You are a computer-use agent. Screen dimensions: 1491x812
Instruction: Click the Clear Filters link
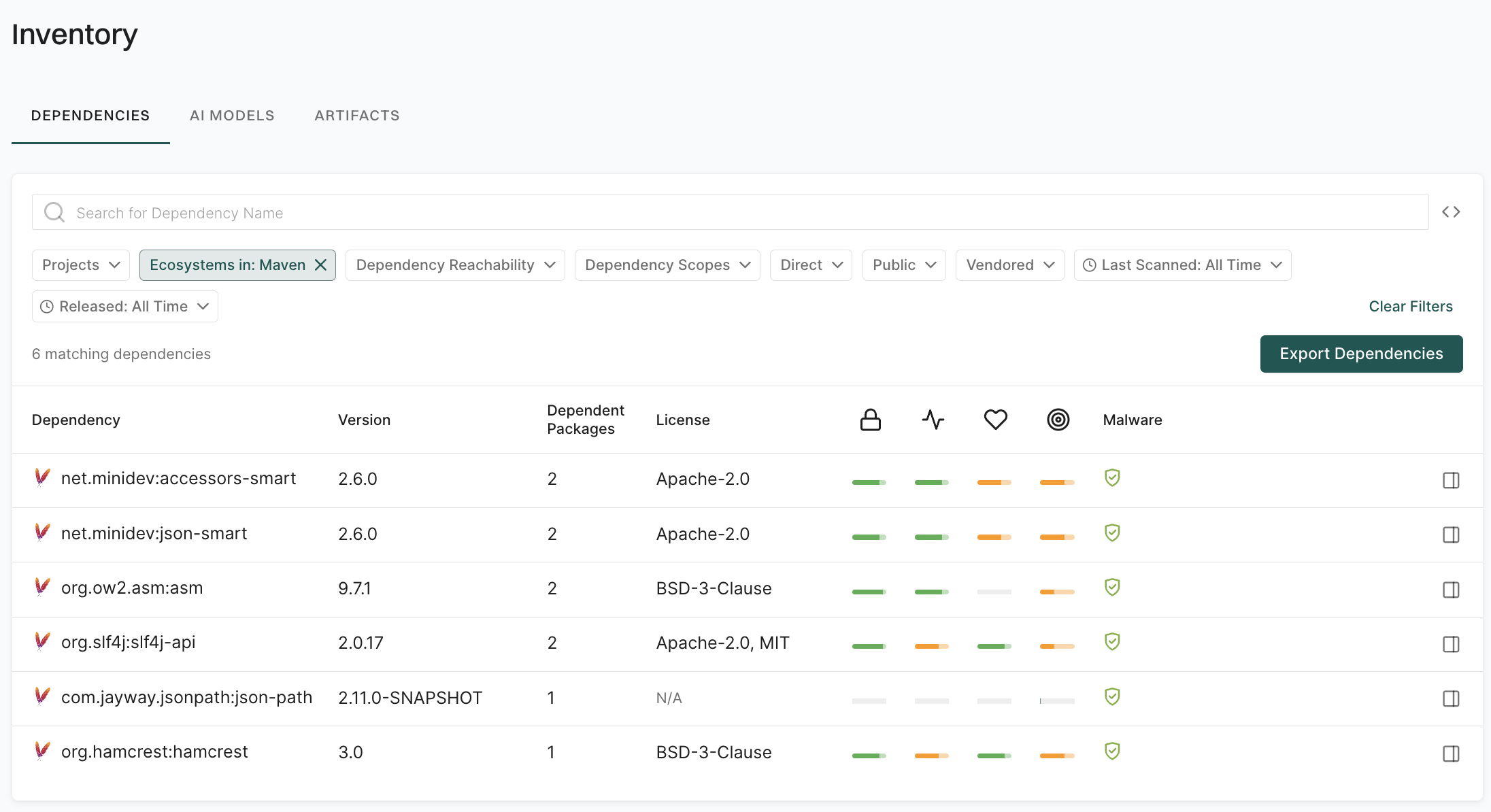point(1411,306)
